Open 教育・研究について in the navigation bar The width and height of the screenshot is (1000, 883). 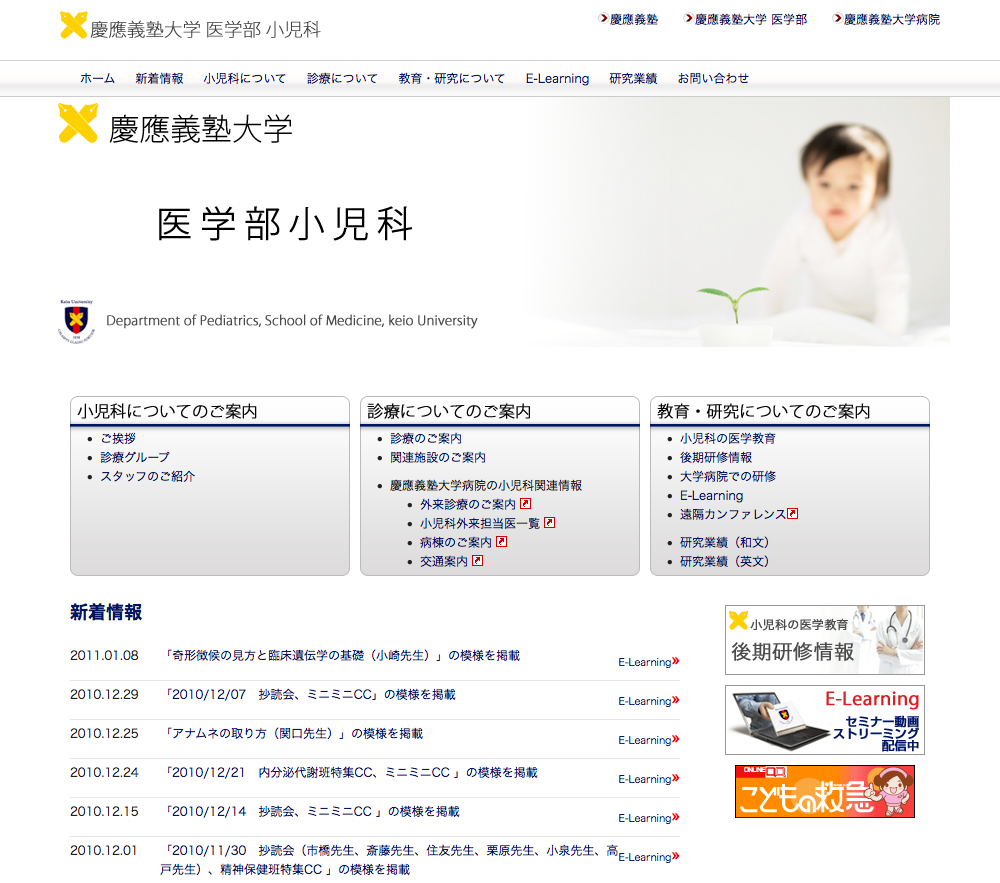click(x=452, y=78)
